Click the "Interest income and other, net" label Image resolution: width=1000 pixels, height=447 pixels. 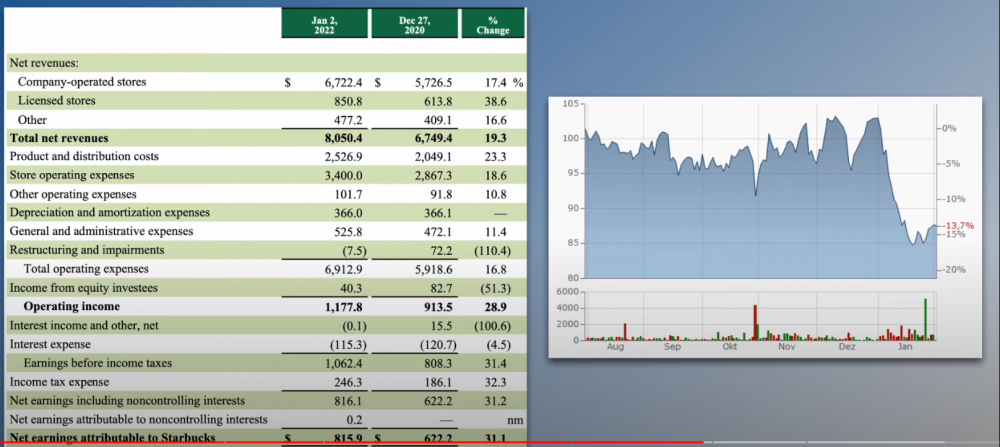coord(84,325)
